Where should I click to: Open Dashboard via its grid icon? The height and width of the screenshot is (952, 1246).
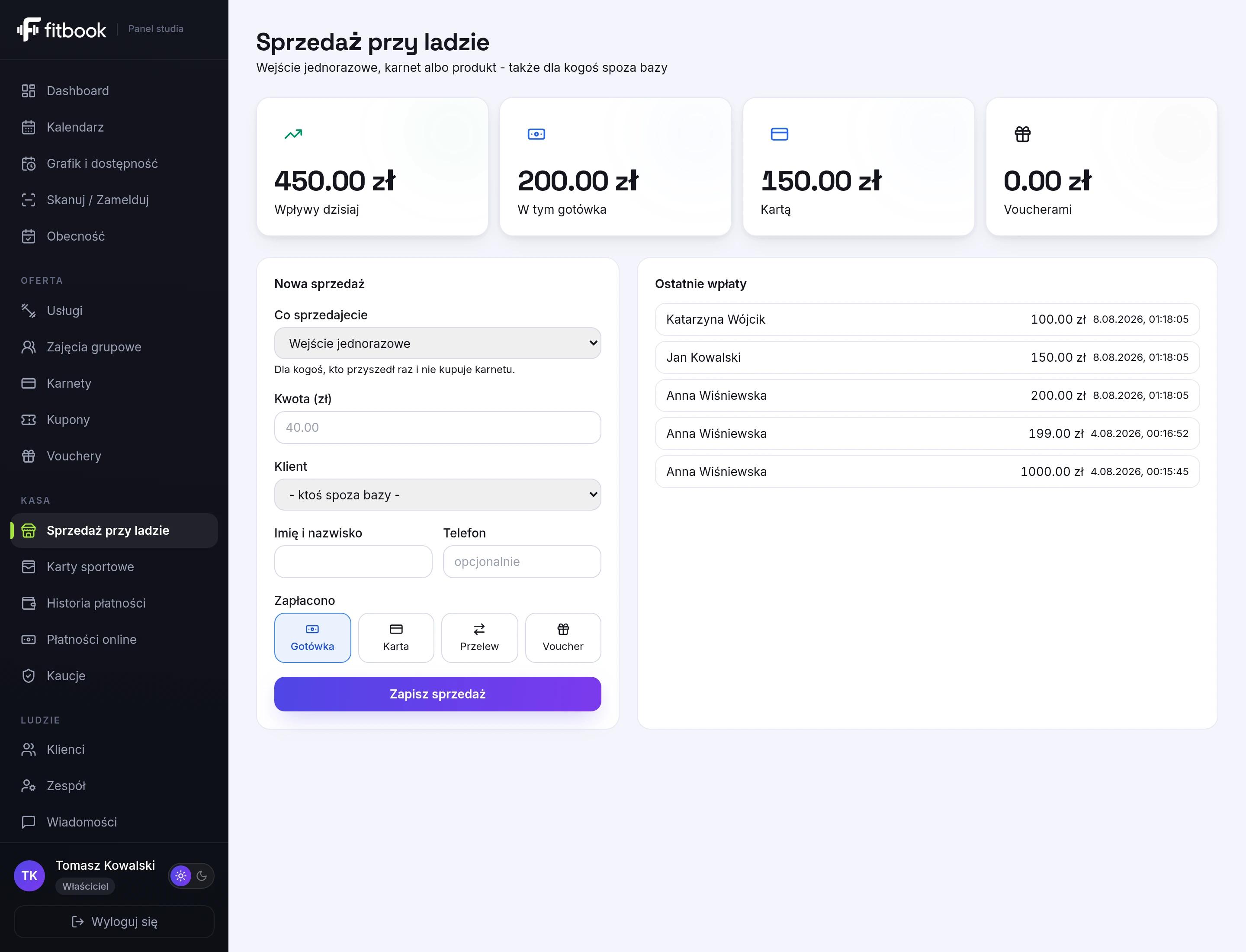(x=28, y=91)
